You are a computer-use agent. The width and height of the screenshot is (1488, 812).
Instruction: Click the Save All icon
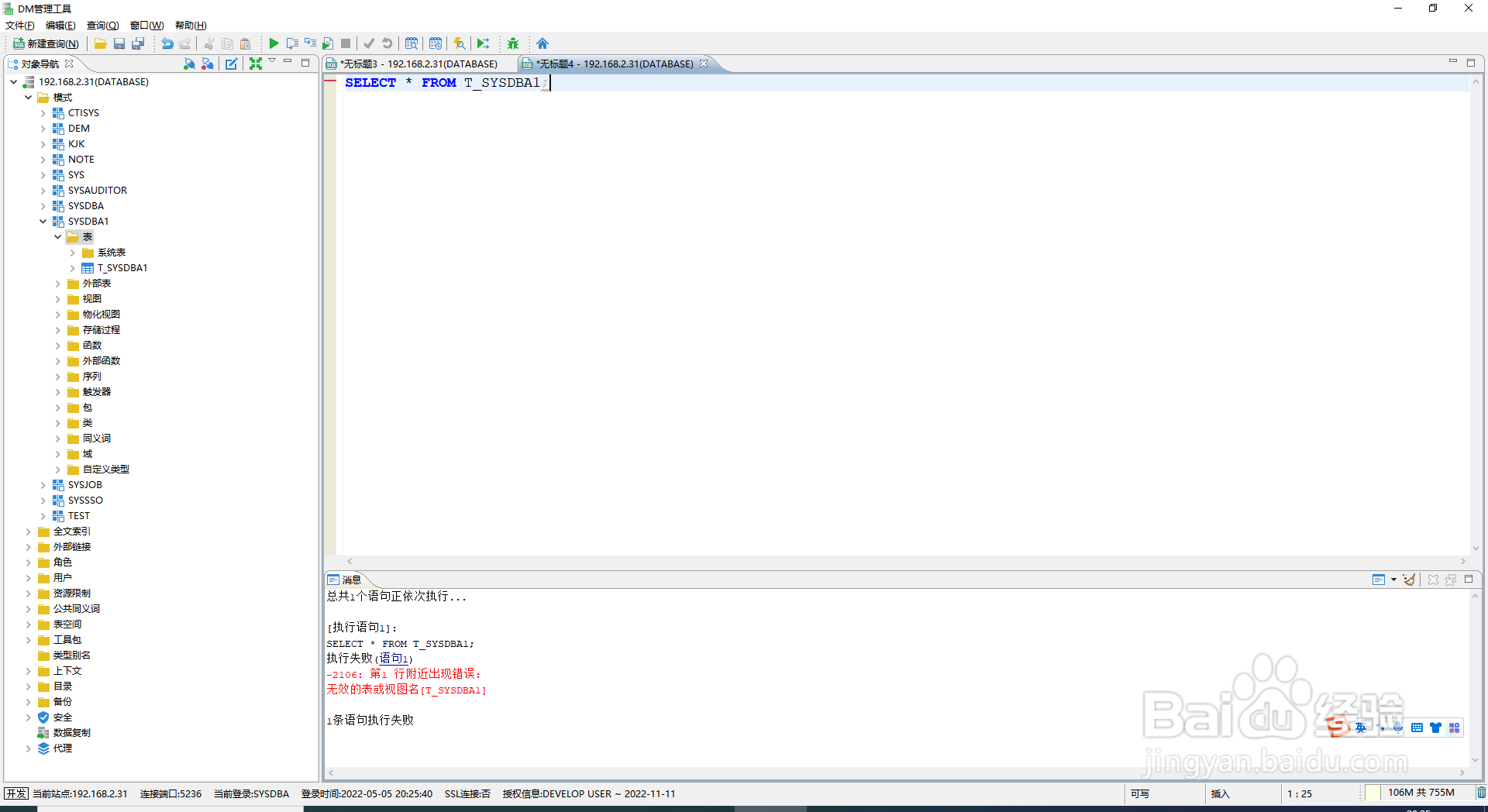(138, 43)
